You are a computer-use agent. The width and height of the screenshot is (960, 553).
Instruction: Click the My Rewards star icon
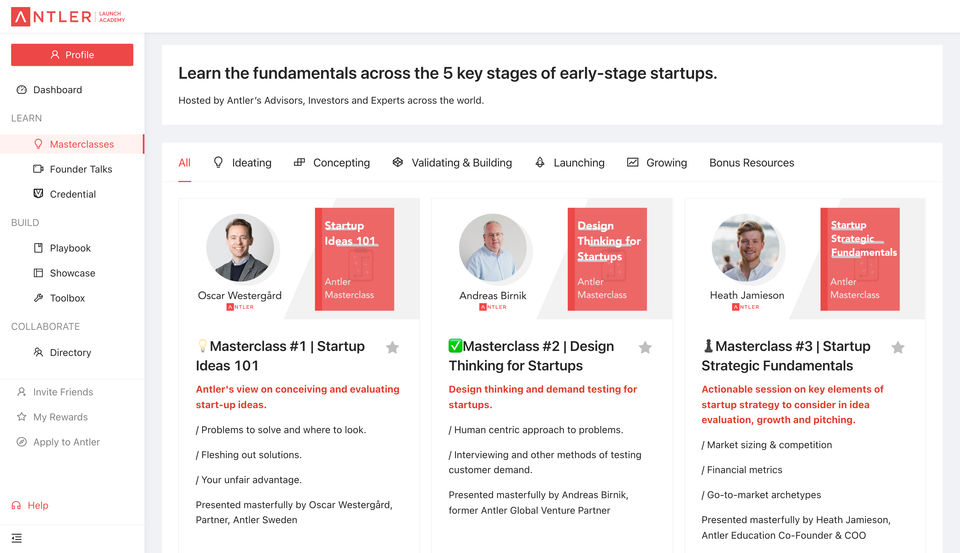(x=21, y=416)
